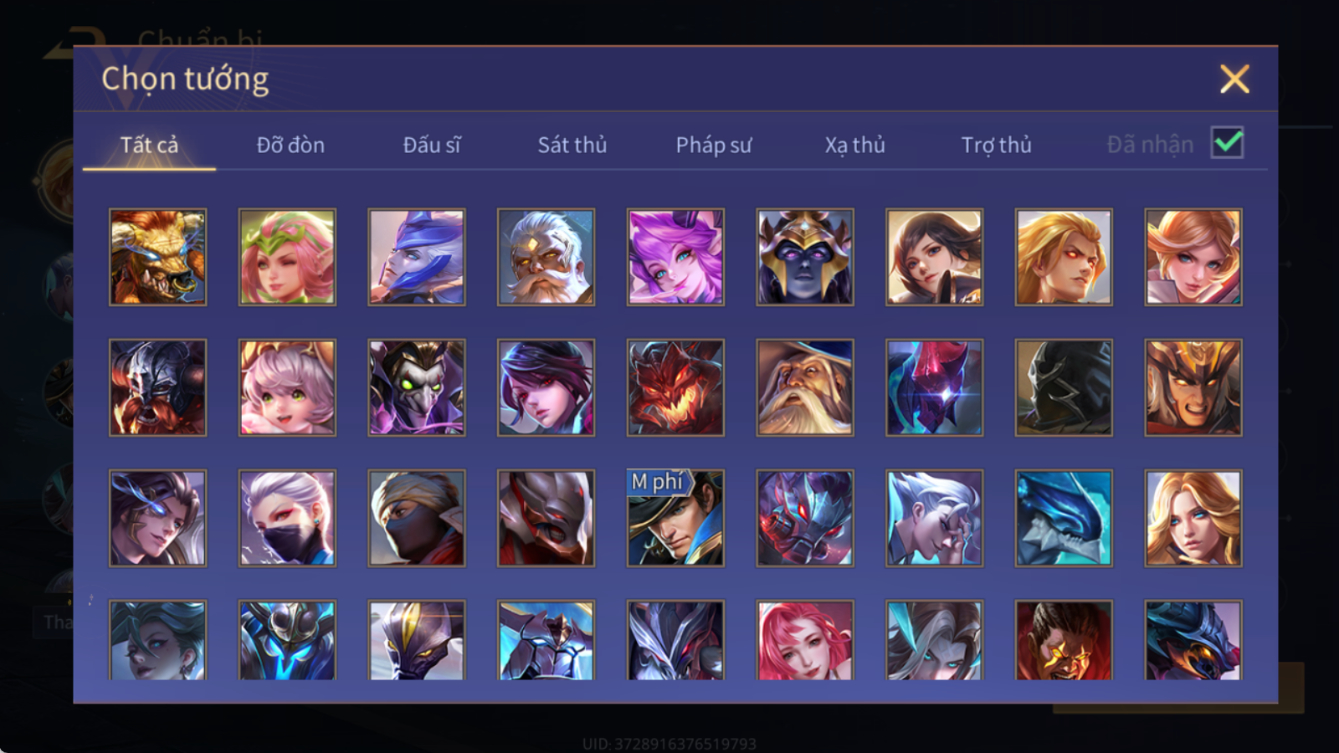The height and width of the screenshot is (753, 1339).
Task: Select the pink-haired green crown hero
Action: tap(287, 257)
